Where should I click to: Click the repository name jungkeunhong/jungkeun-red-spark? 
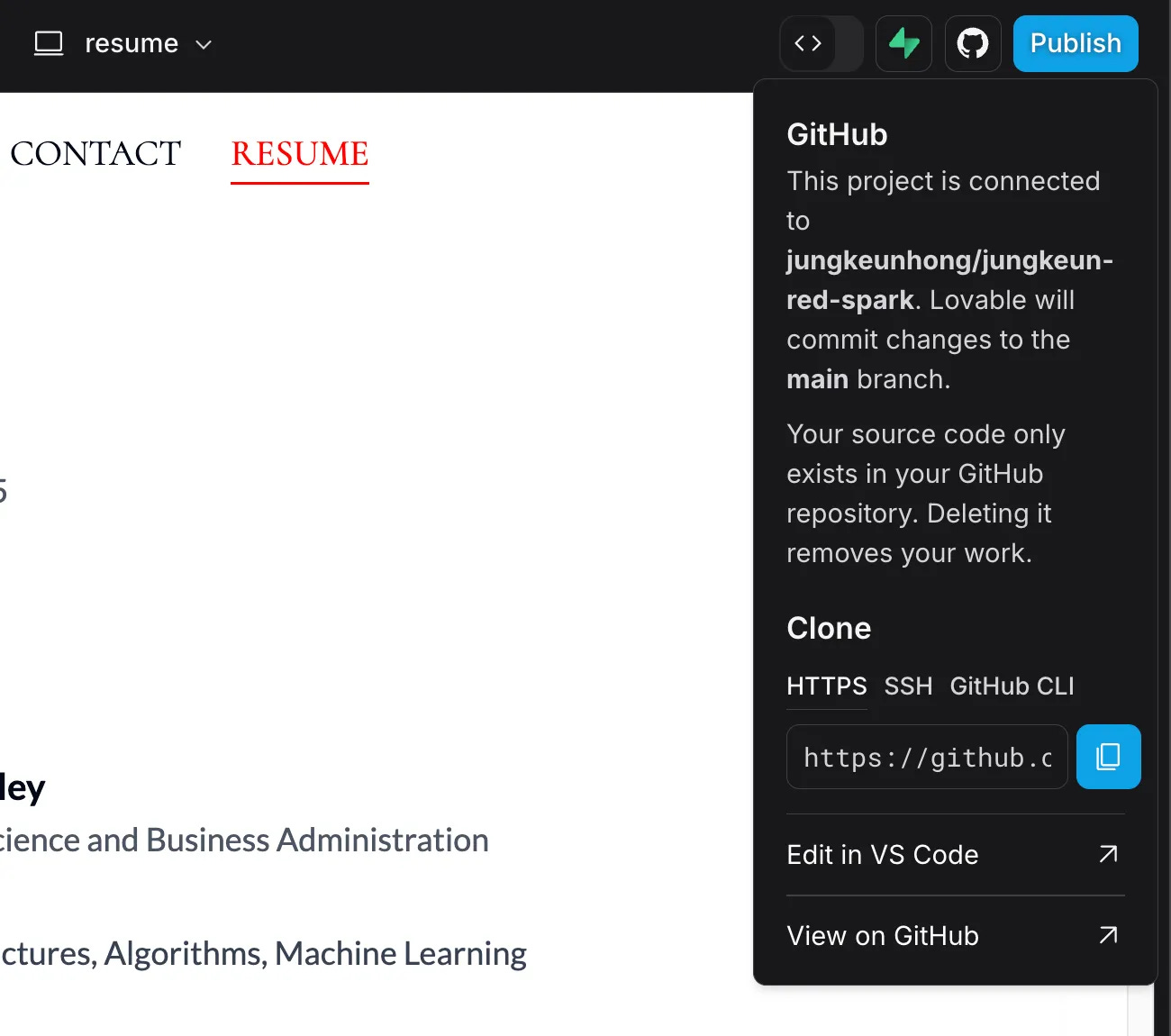949,280
